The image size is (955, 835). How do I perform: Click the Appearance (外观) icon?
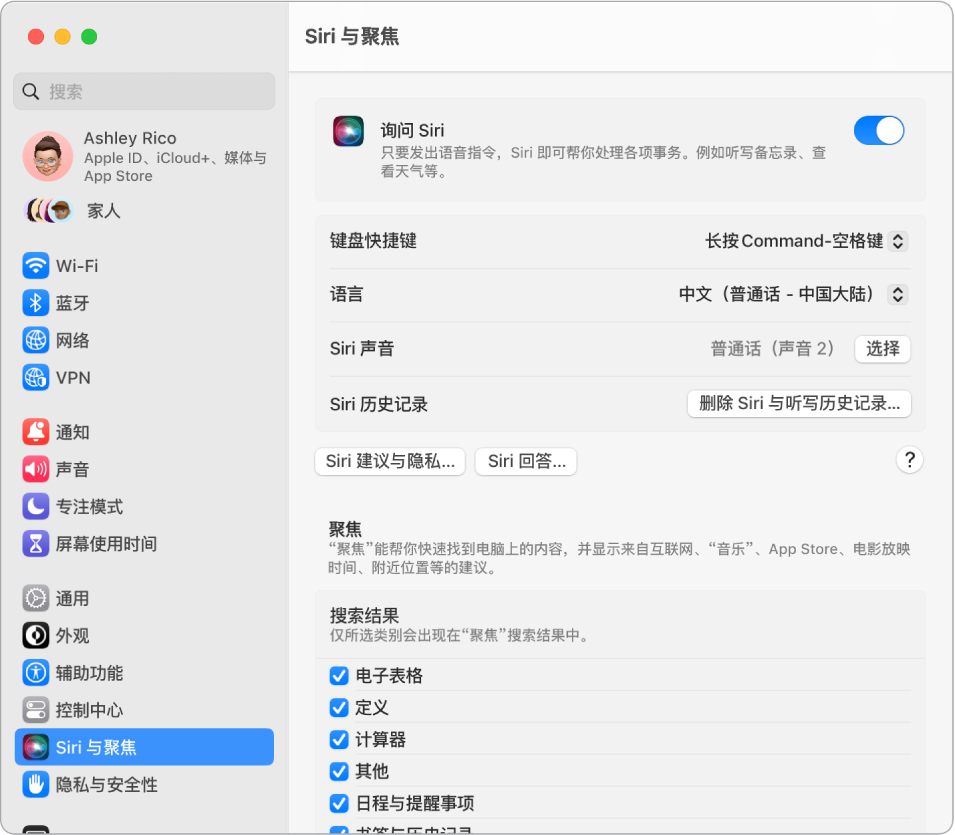[35, 635]
